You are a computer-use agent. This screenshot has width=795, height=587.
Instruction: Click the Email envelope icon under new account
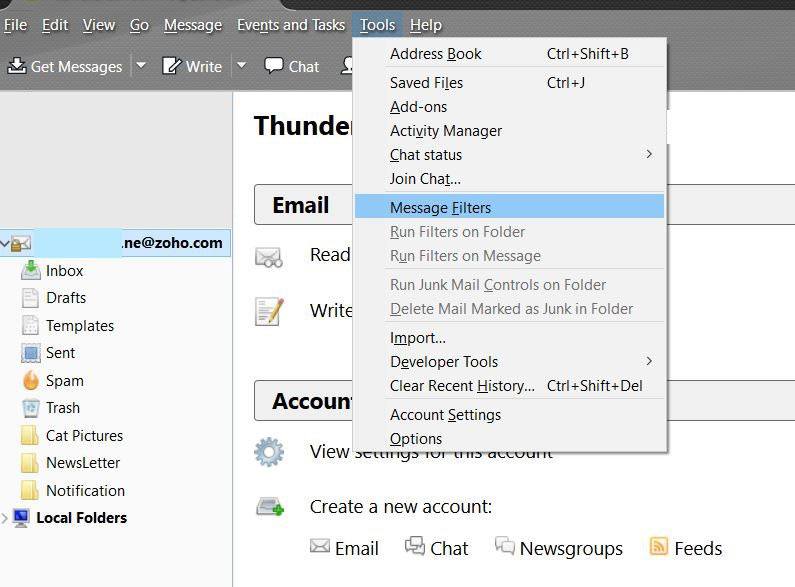click(x=319, y=546)
